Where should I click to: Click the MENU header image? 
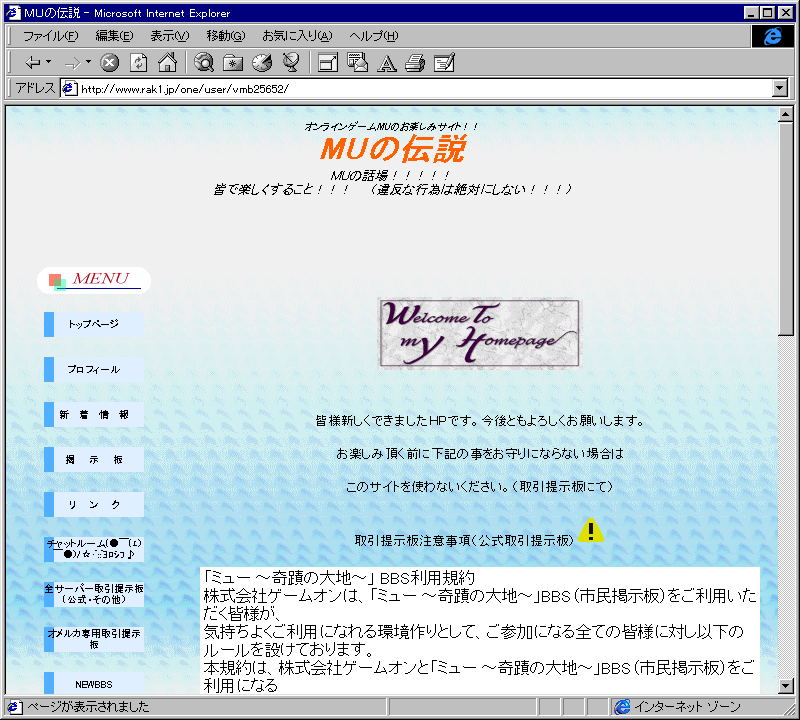coord(94,280)
